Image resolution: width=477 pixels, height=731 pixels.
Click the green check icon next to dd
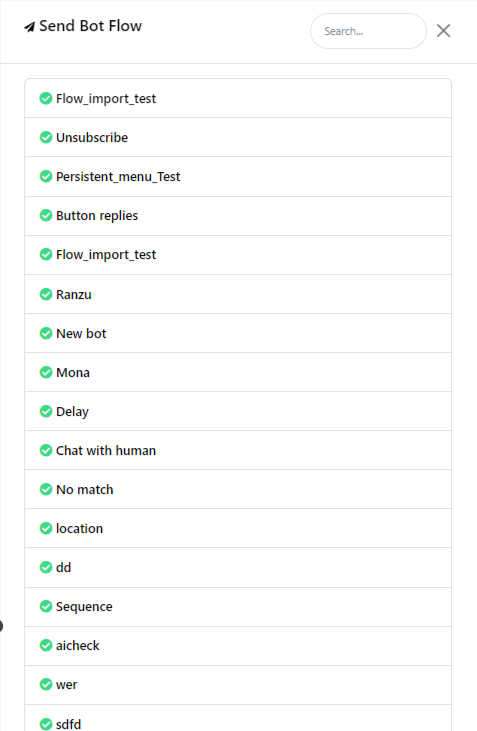pyautogui.click(x=46, y=567)
